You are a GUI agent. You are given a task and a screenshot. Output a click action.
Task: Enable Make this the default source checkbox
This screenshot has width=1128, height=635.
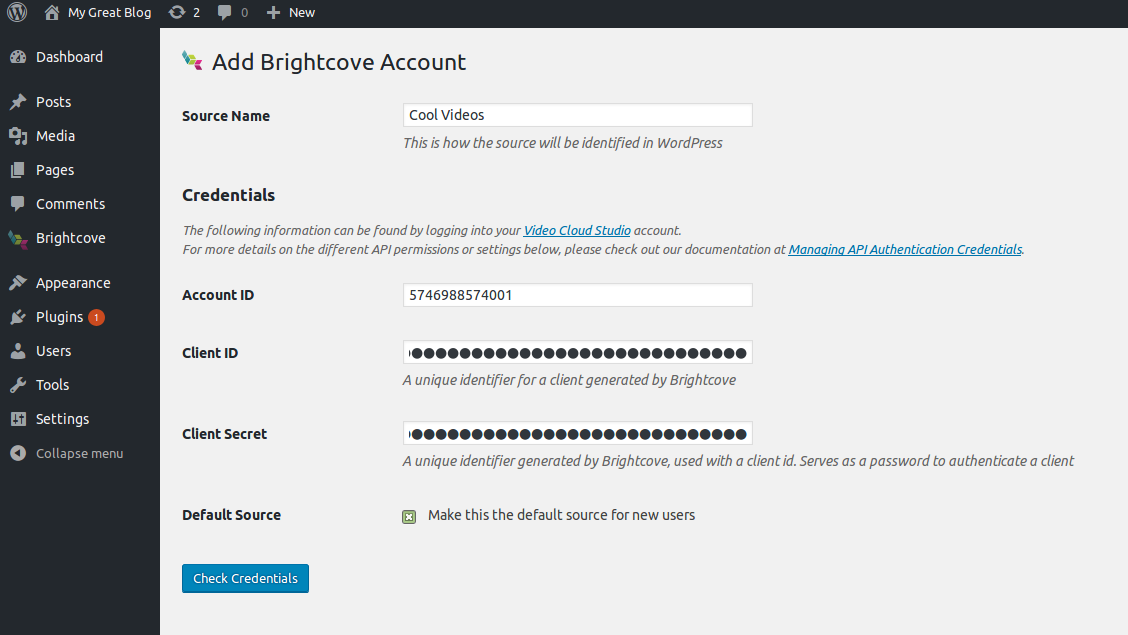(x=408, y=516)
